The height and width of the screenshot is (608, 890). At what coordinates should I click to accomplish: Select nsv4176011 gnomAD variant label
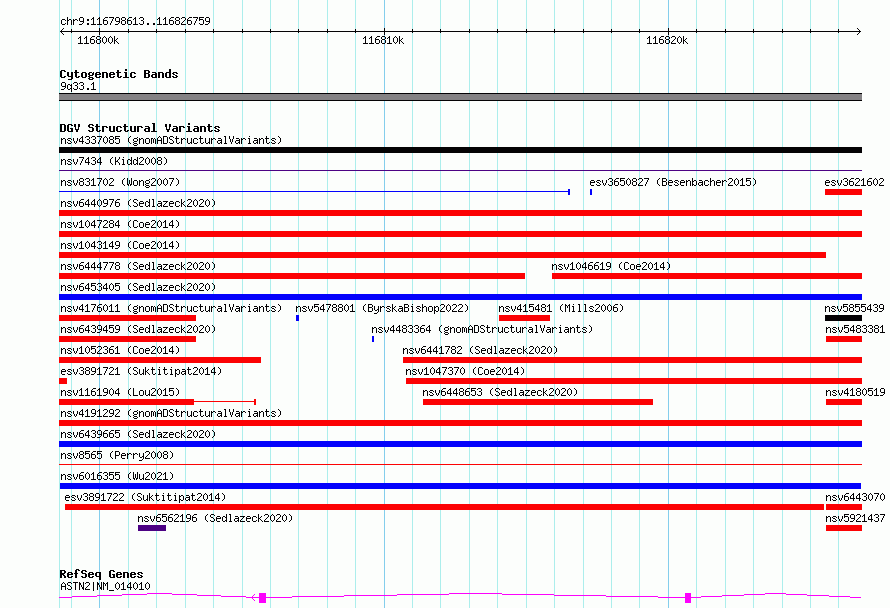tap(171, 308)
